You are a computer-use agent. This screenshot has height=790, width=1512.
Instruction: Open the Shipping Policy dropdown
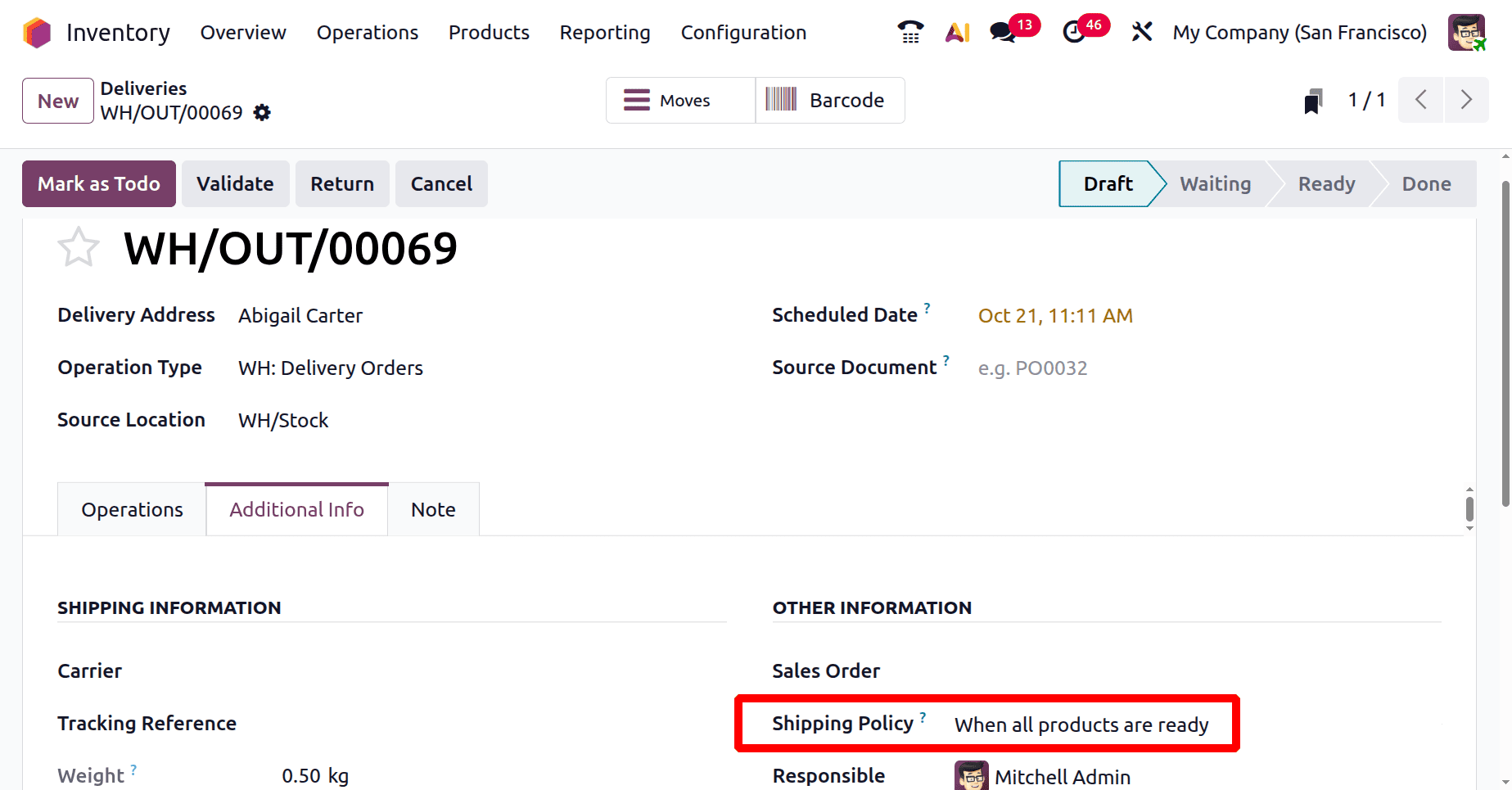[1081, 725]
